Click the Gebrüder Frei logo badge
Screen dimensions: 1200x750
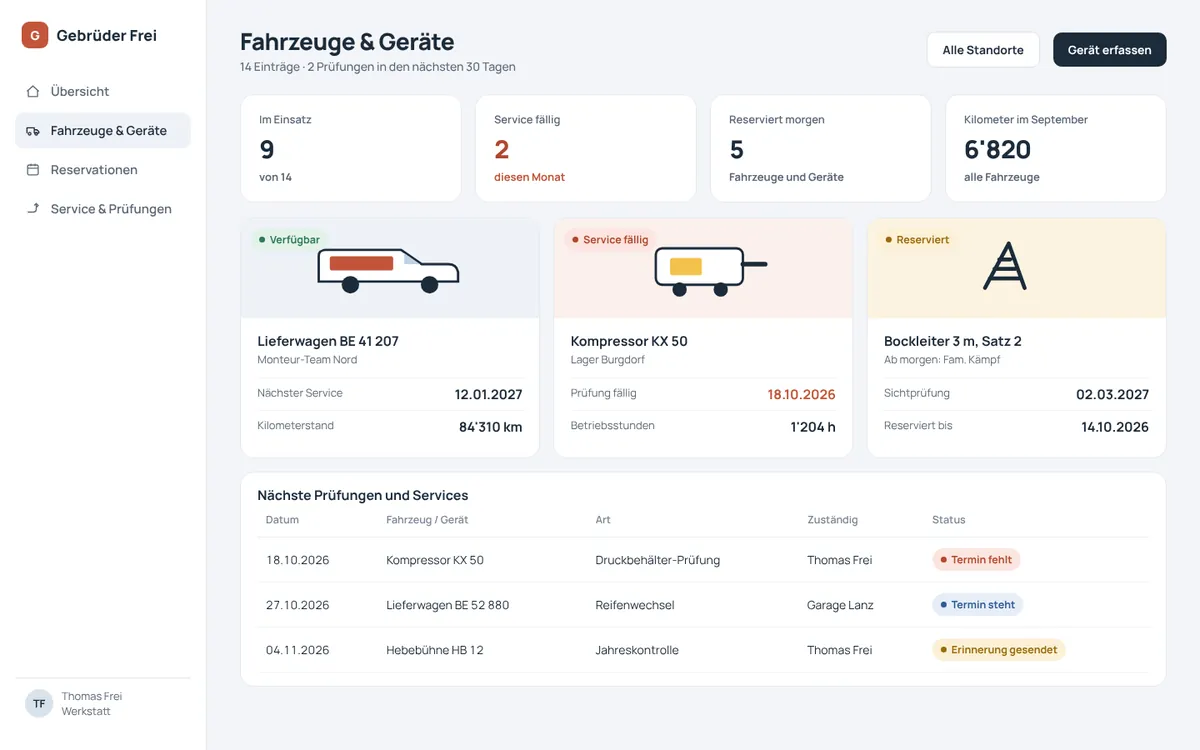pyautogui.click(x=35, y=35)
